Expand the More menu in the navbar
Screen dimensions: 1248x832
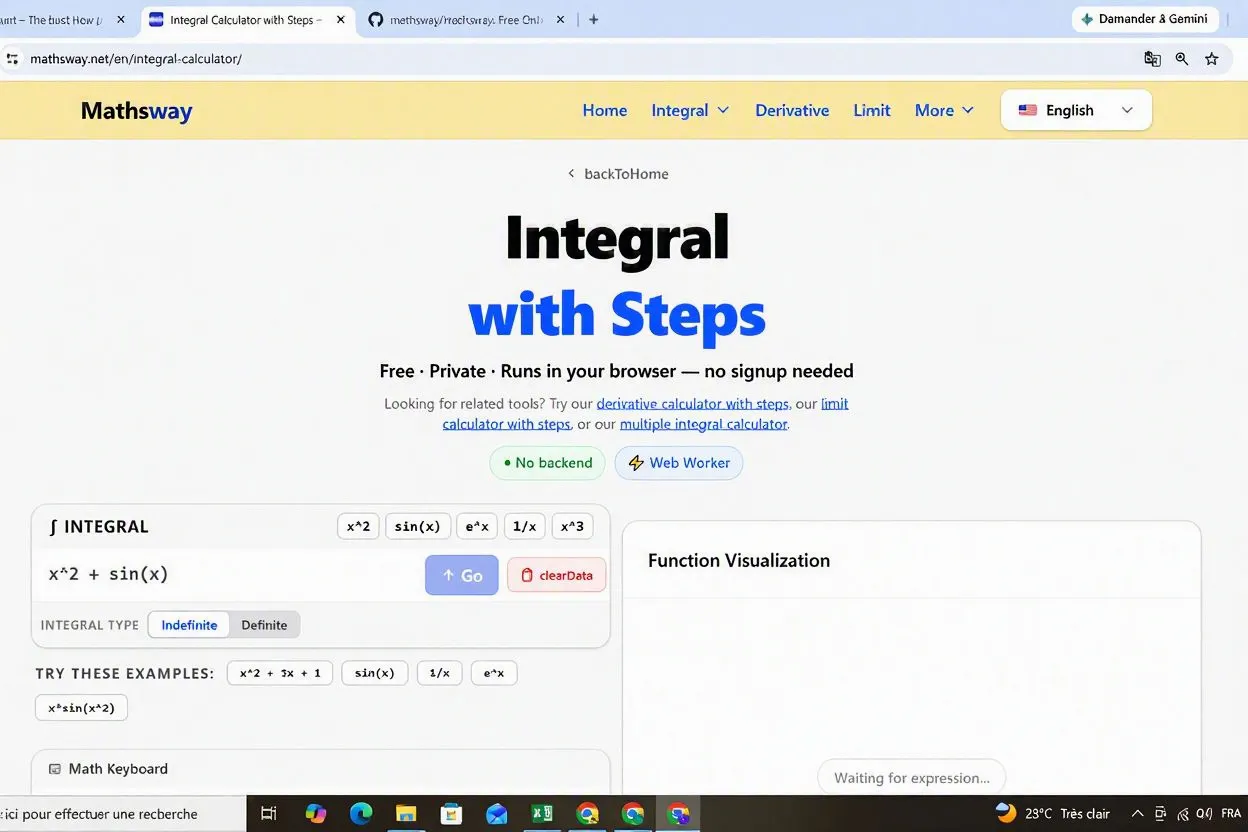click(x=944, y=110)
